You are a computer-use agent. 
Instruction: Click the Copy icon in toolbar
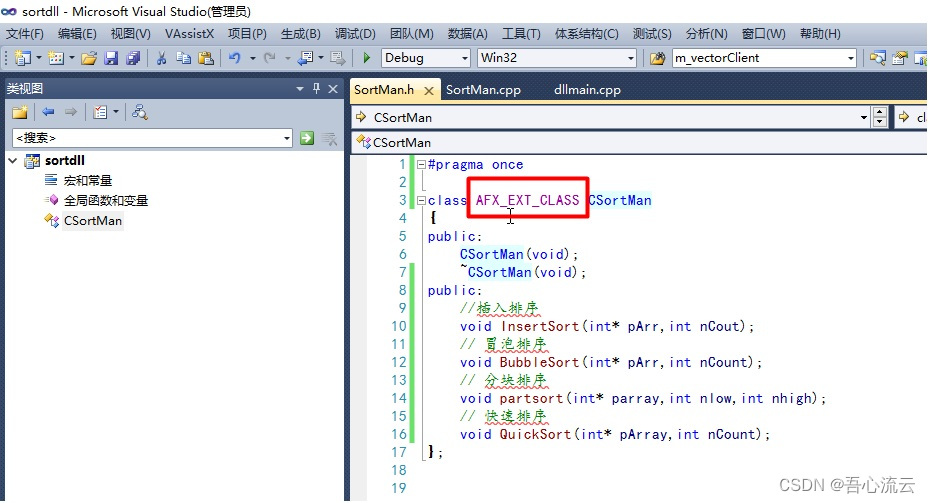tap(183, 58)
